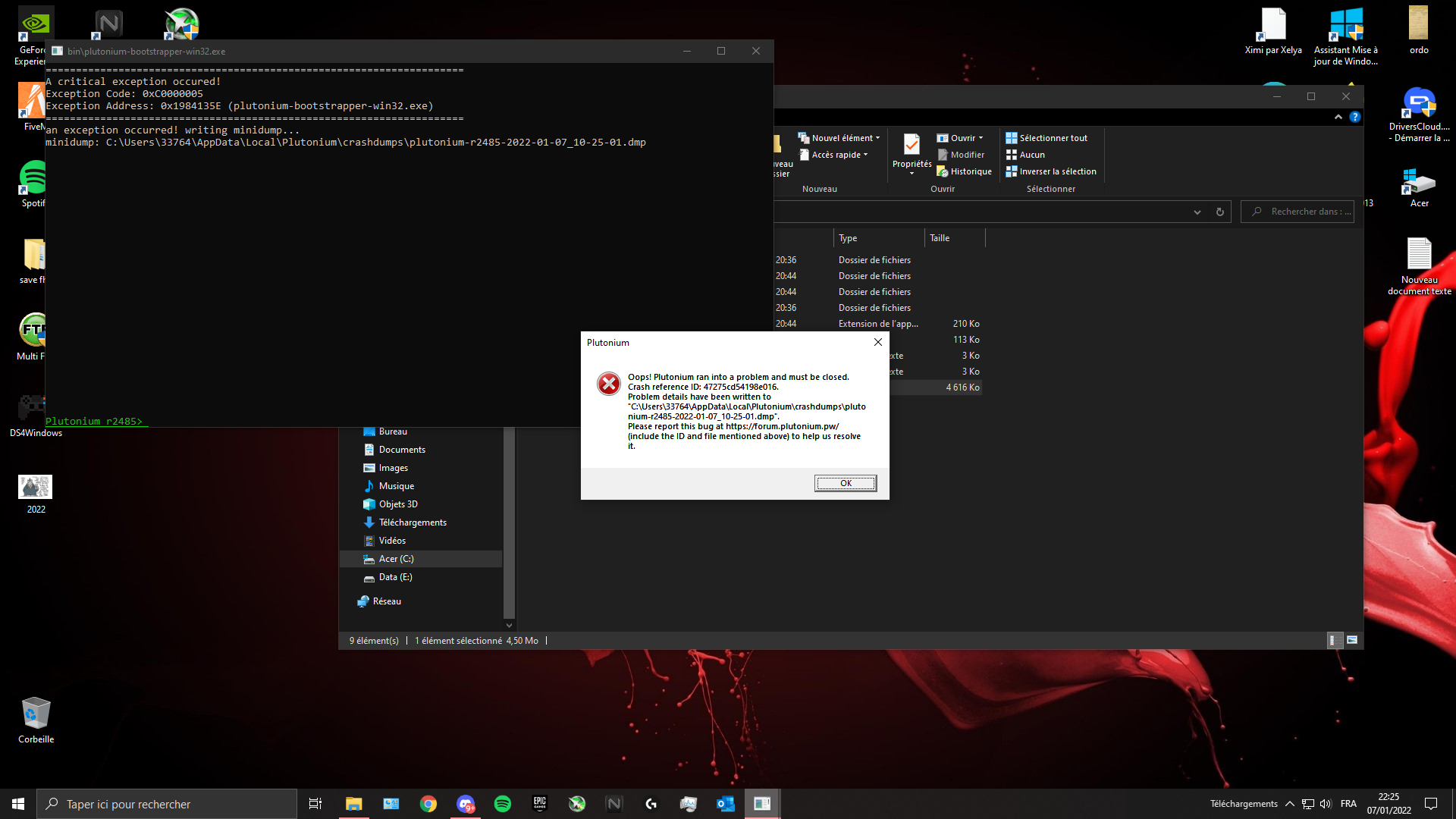Click Modifier in the Explorer ribbon
The width and height of the screenshot is (1456, 819).
point(961,155)
